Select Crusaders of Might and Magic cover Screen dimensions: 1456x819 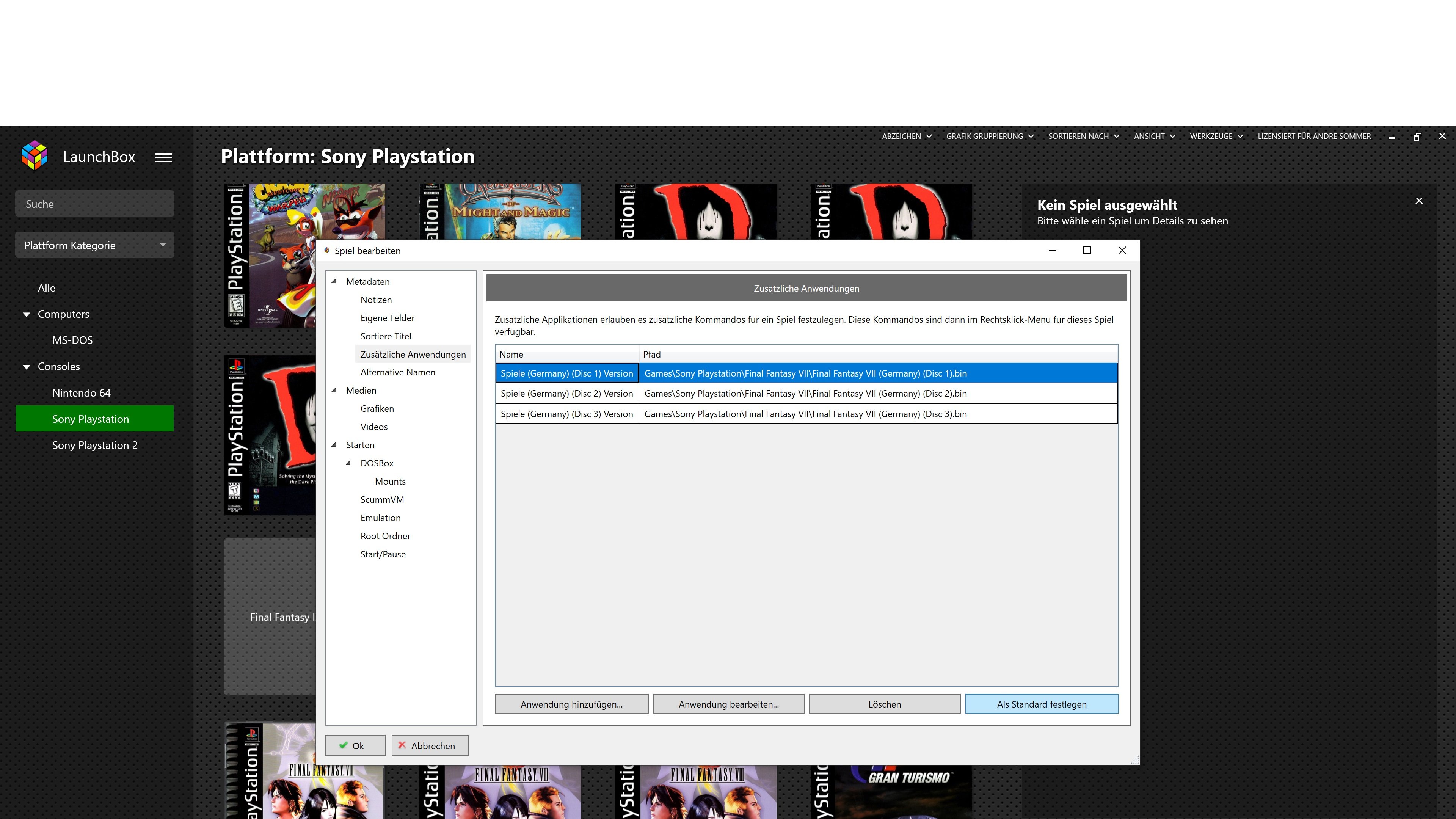(500, 212)
